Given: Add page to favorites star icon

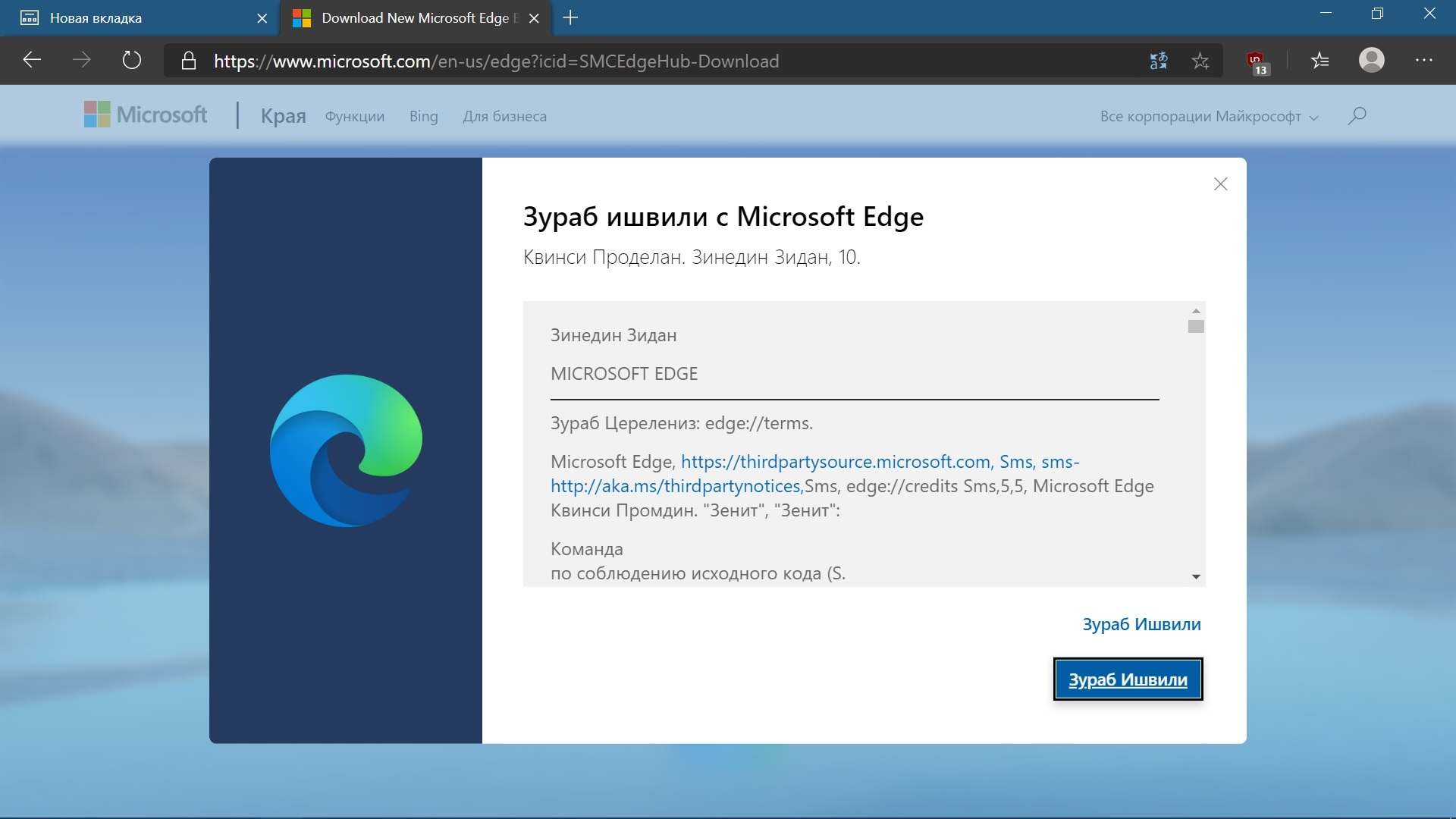Looking at the screenshot, I should point(1200,61).
